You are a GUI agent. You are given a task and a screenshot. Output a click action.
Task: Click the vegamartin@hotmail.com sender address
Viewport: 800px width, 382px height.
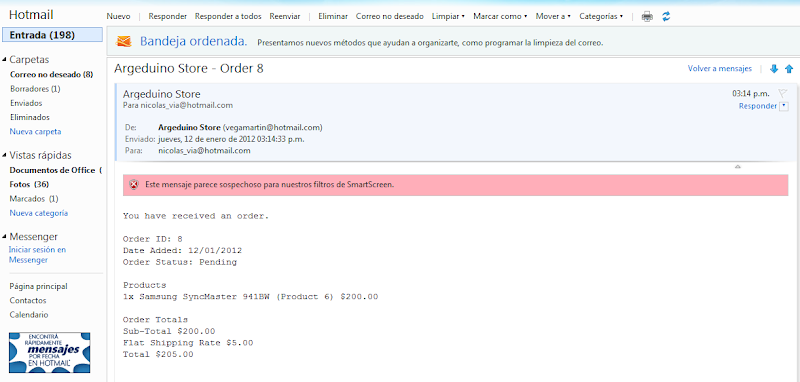(272, 128)
